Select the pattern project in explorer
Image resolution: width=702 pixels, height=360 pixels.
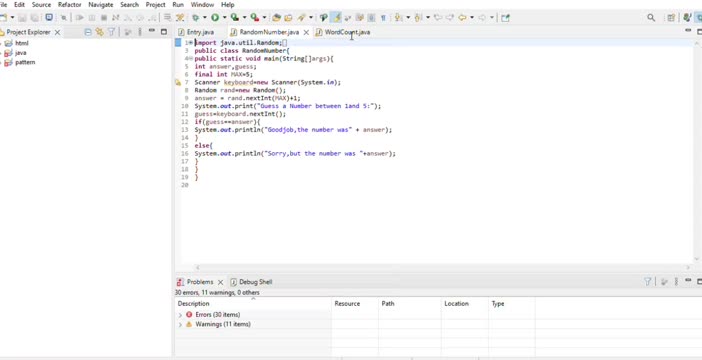pyautogui.click(x=25, y=62)
